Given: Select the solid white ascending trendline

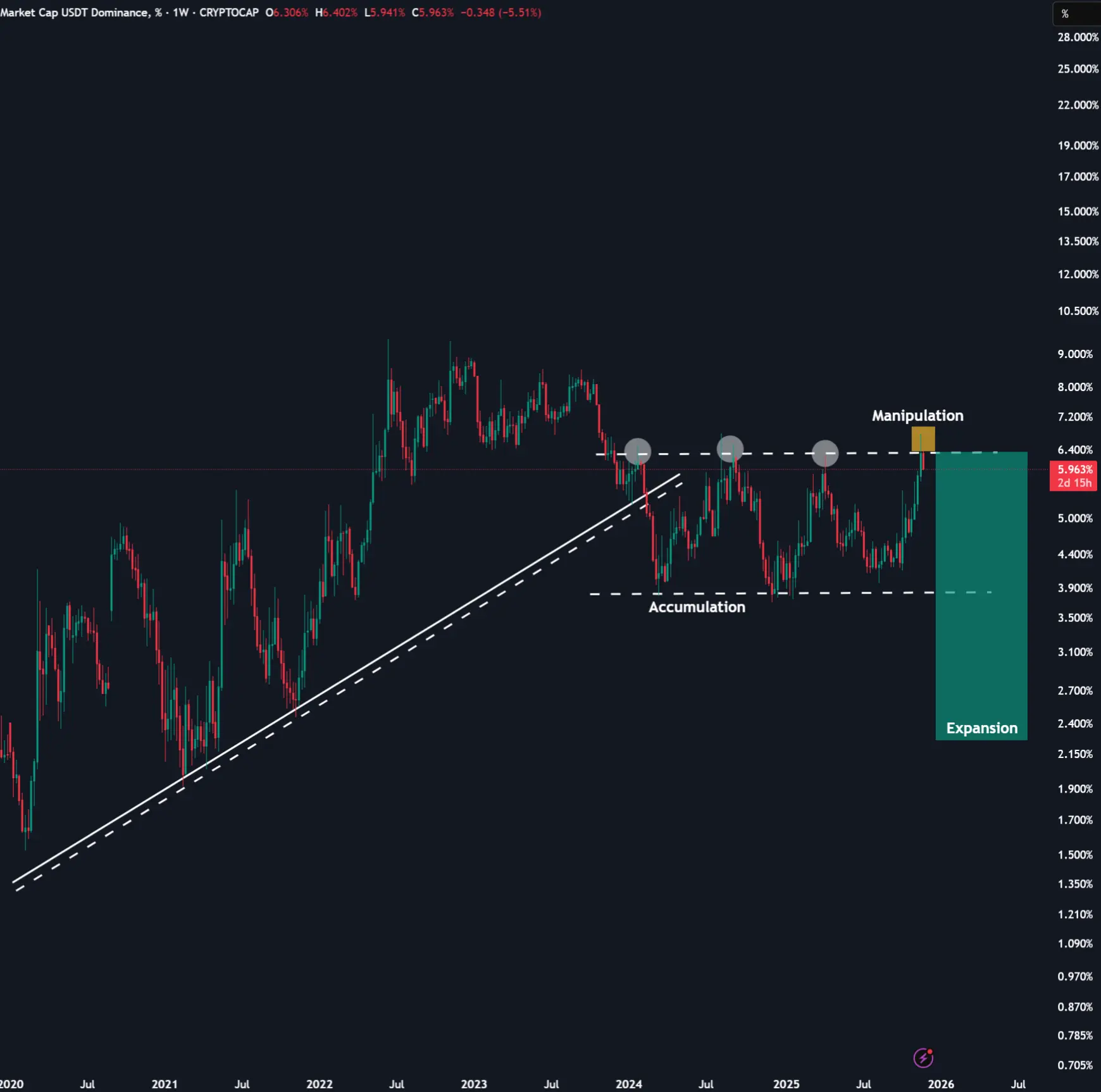Looking at the screenshot, I should (346, 678).
